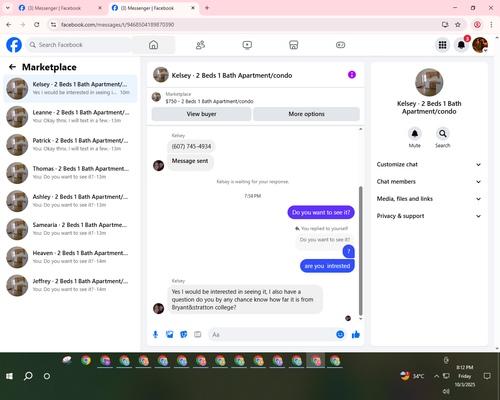Open Chrome tab search dropdown arrow
Screen dimensions: 500x400
coord(8,8)
